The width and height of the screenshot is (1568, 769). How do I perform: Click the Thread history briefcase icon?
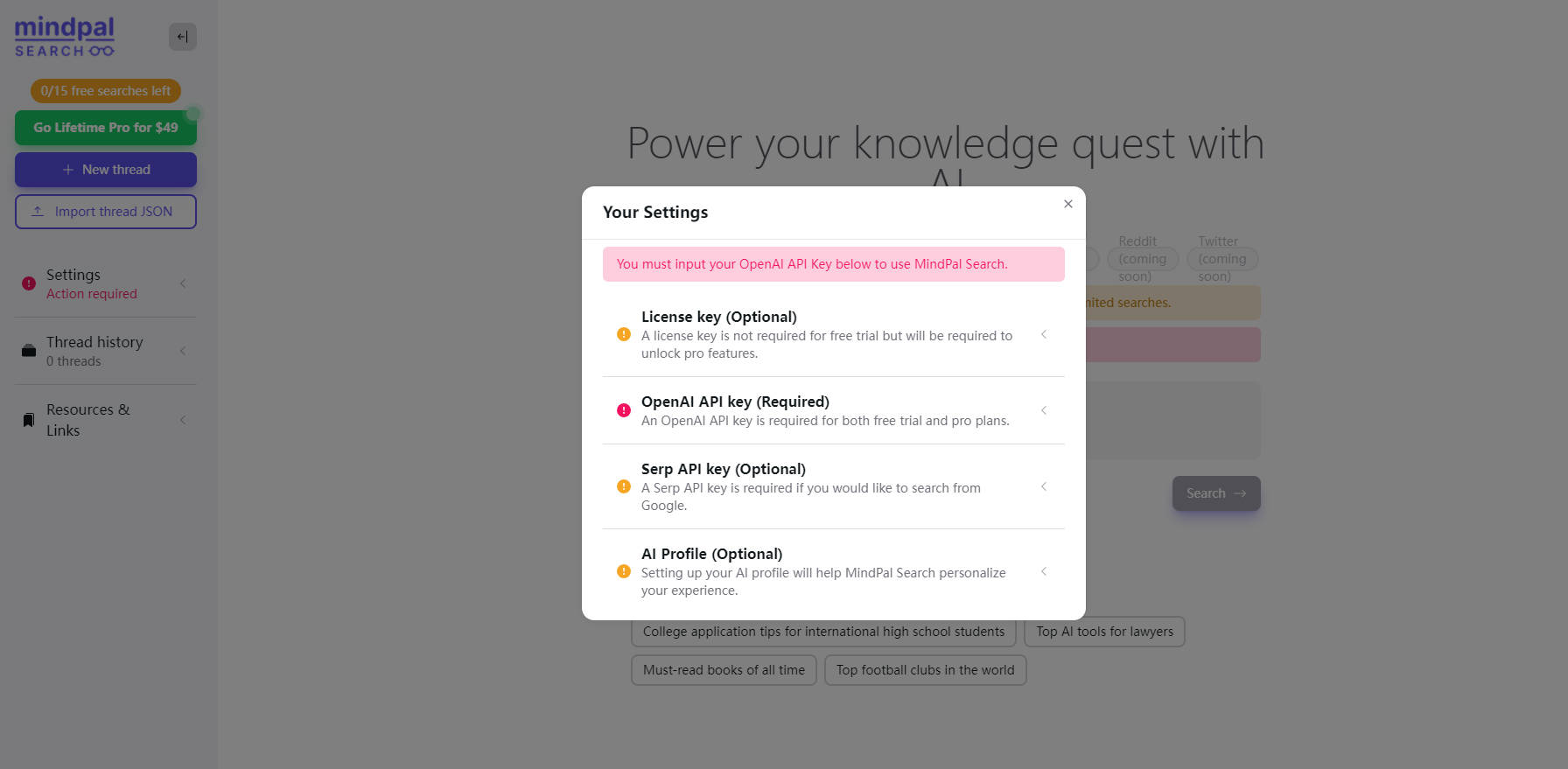pyautogui.click(x=29, y=351)
